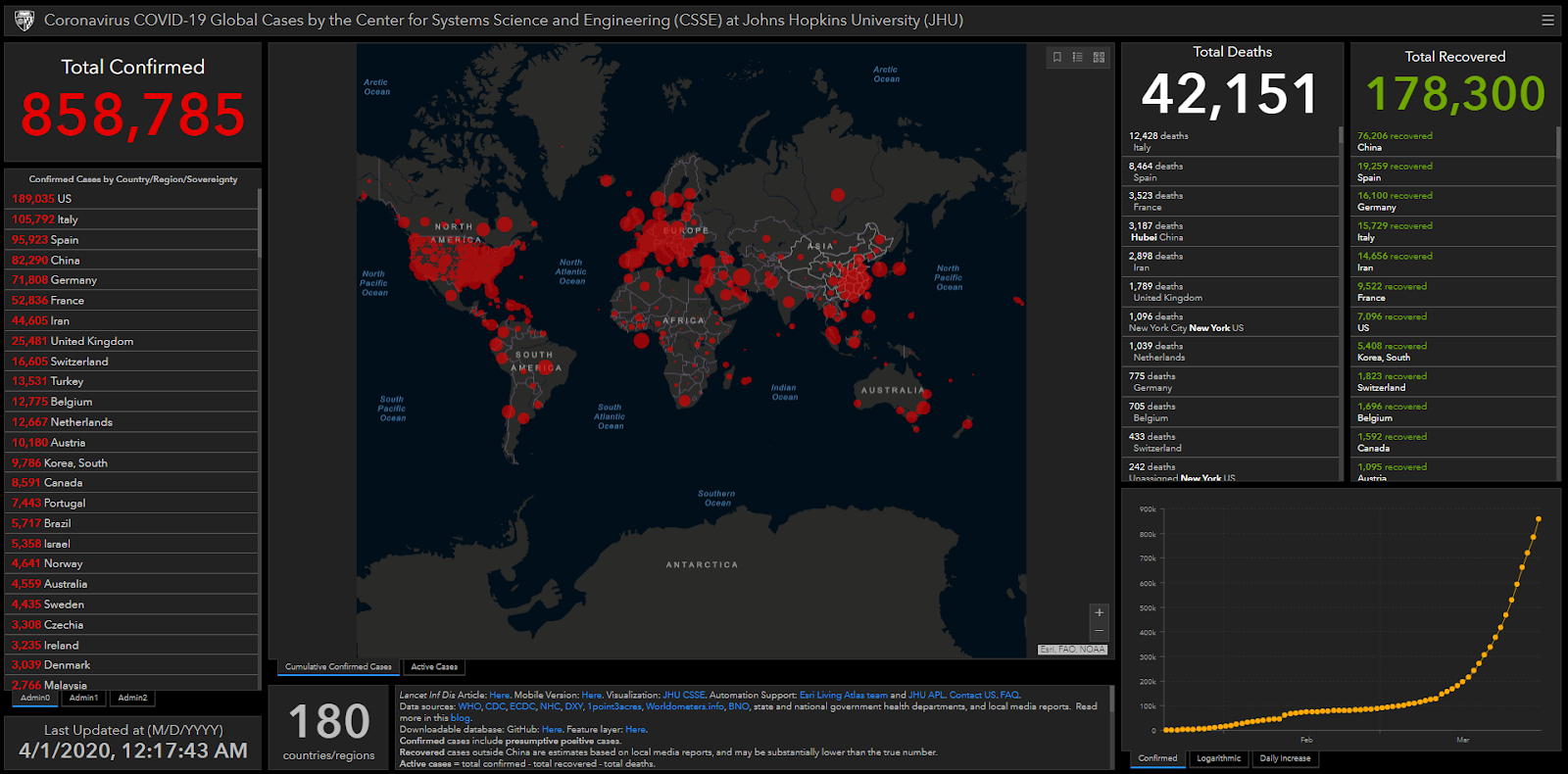
Task: Select the 82,290 China confirmed row
Action: pos(131,261)
